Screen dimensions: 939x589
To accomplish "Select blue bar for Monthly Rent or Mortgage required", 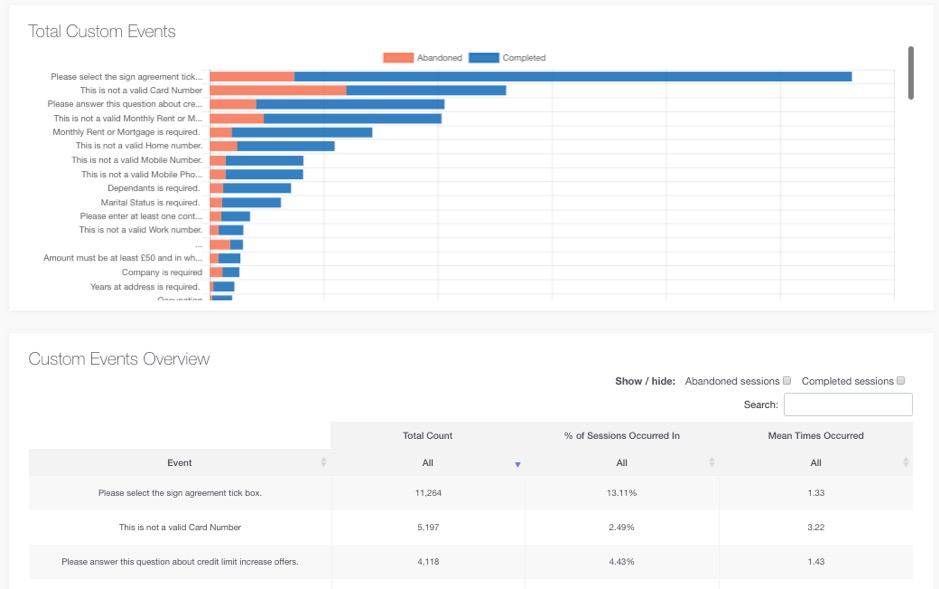I will 301,132.
